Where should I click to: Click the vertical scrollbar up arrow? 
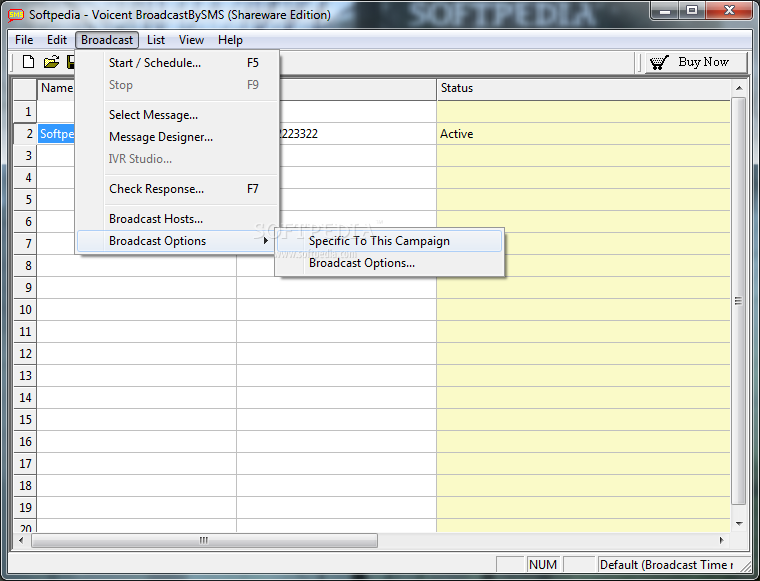tap(739, 88)
